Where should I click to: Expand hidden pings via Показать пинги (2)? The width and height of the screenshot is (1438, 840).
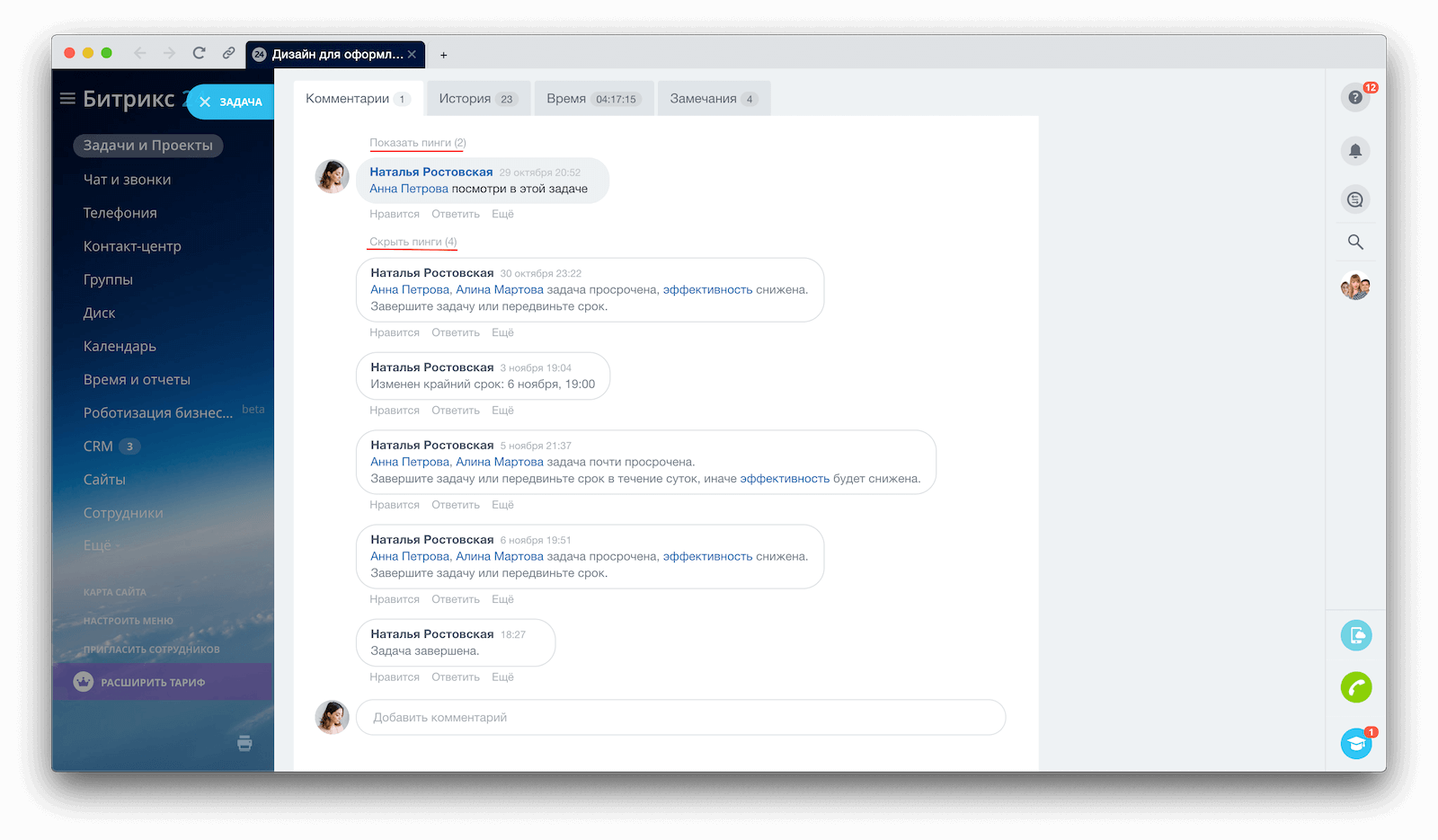(417, 143)
